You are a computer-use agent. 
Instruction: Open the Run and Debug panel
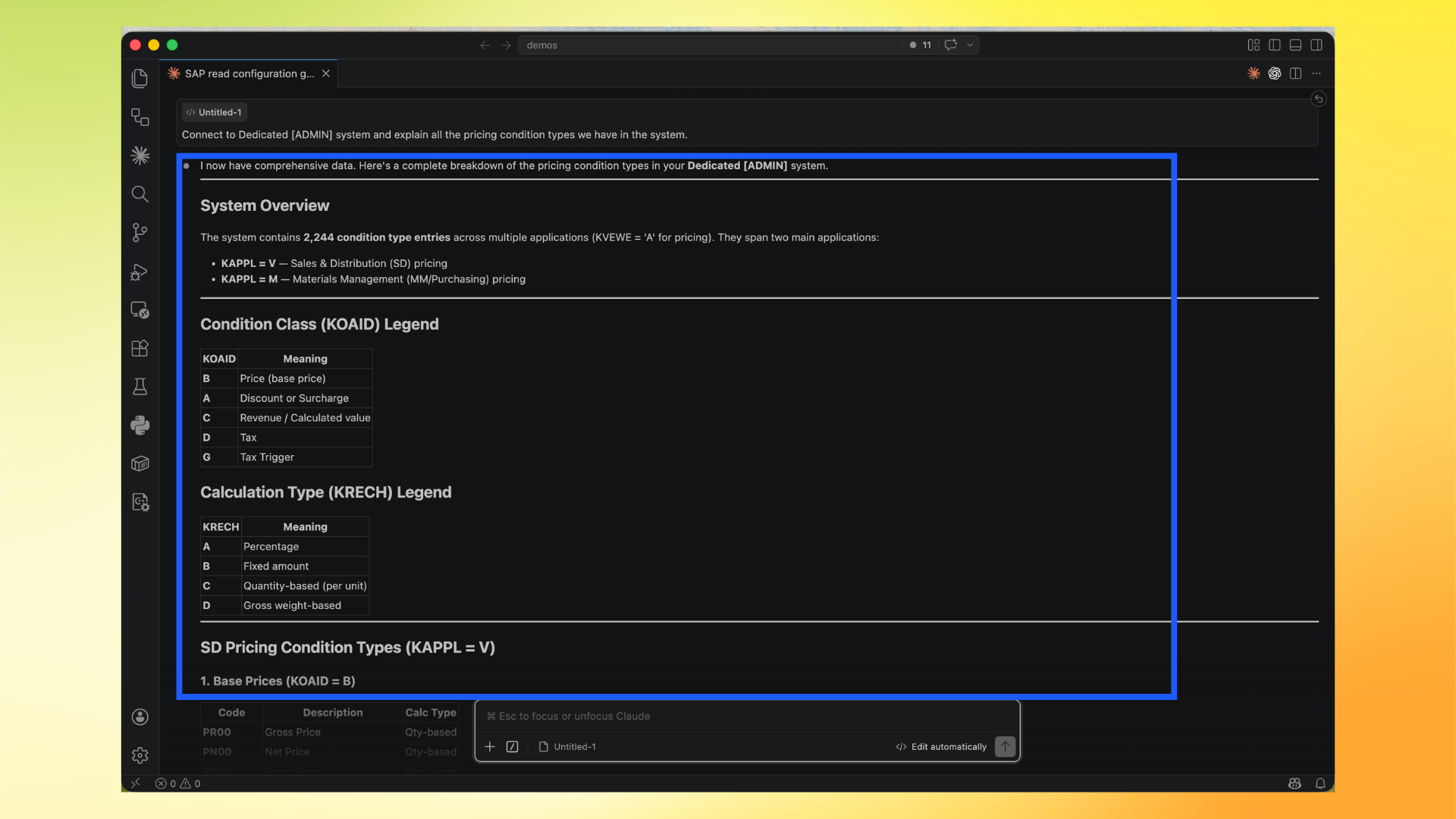[140, 272]
